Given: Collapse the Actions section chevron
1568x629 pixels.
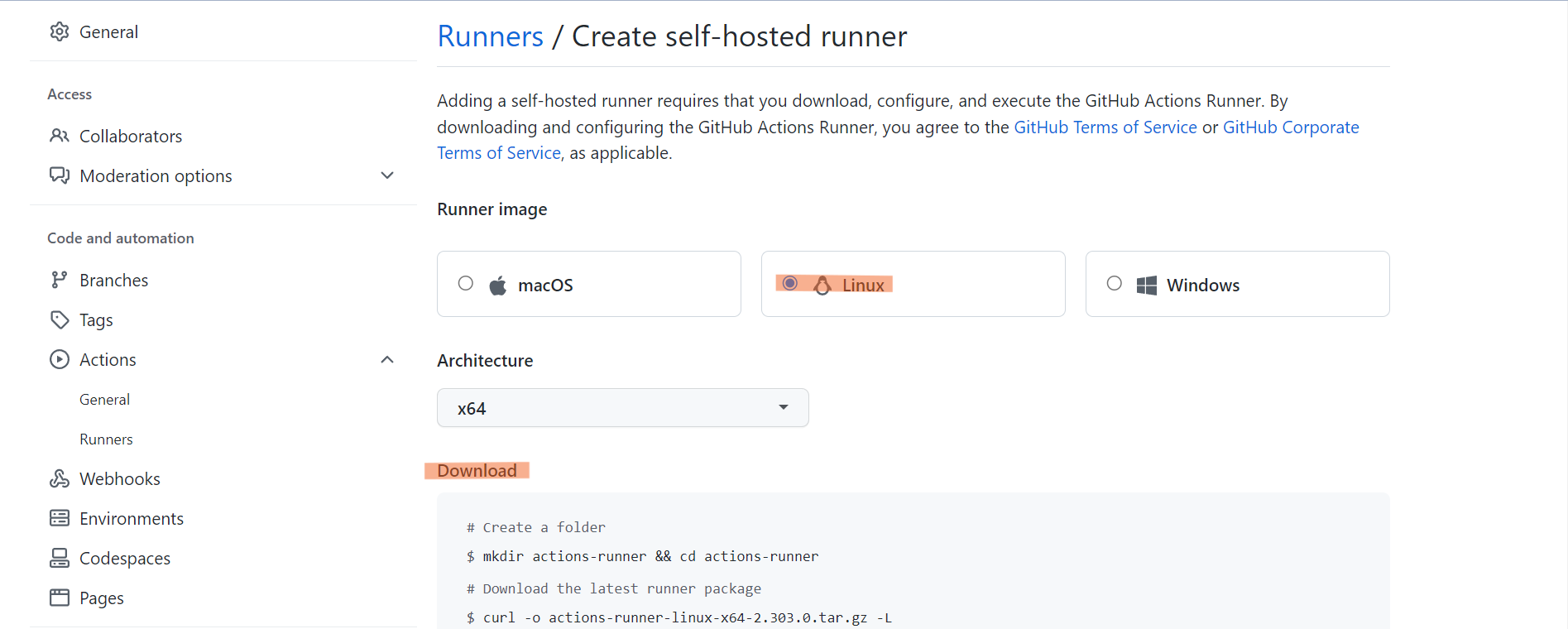Looking at the screenshot, I should 387,359.
